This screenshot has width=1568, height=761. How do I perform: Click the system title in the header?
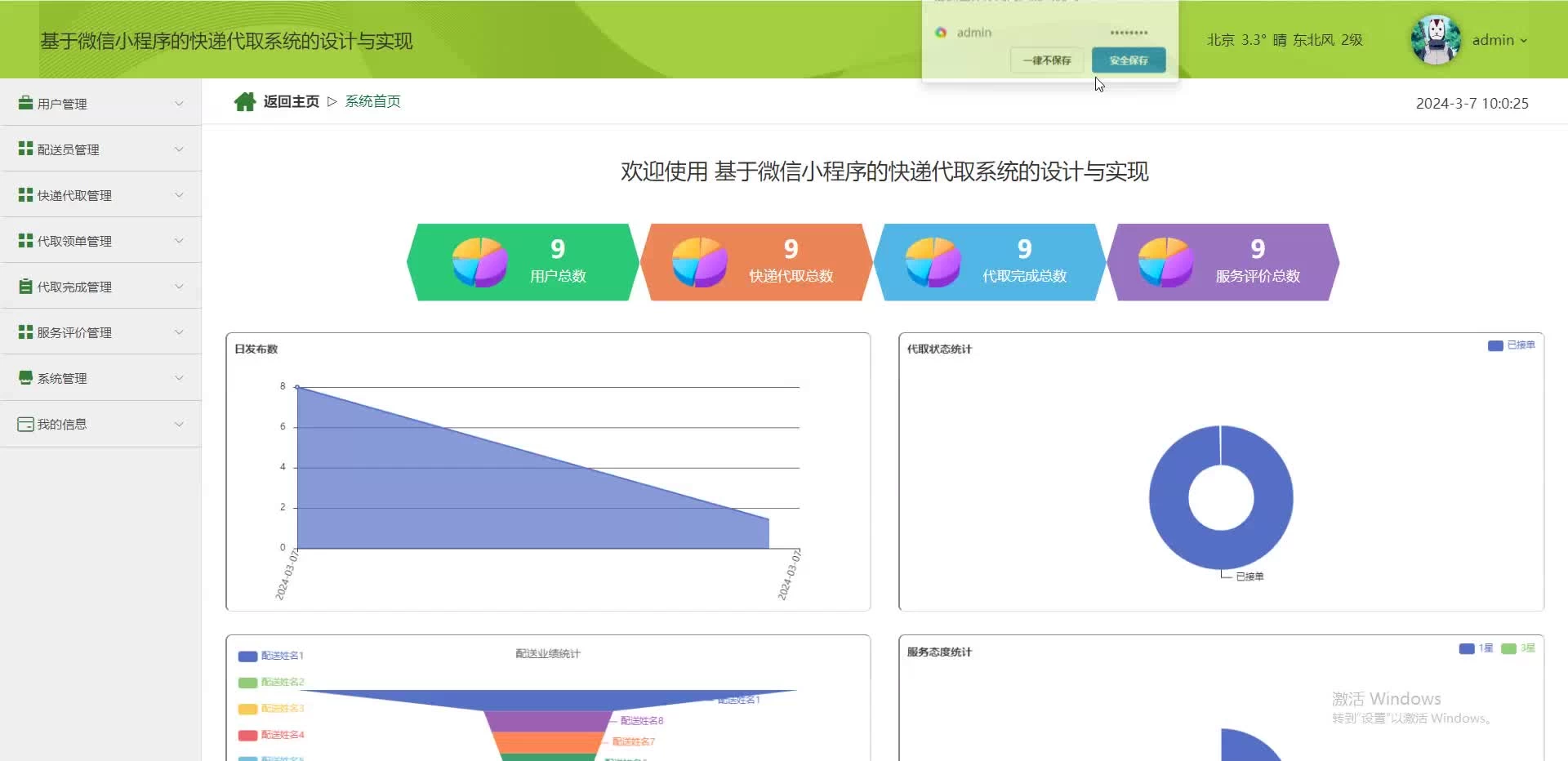[x=226, y=41]
